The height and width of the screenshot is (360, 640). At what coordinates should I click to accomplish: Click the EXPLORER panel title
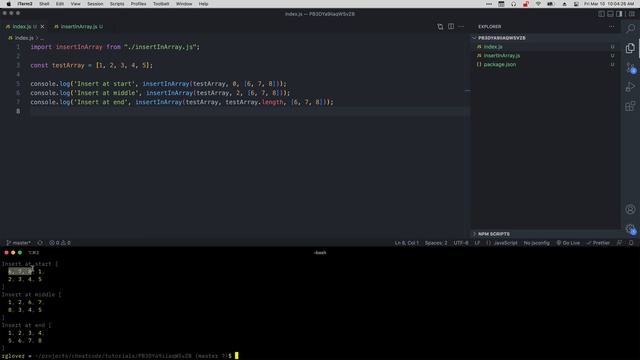[489, 27]
